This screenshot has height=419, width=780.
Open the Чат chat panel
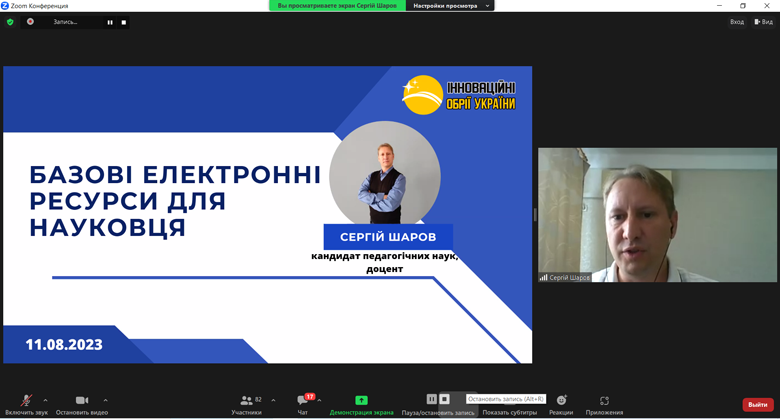pos(302,402)
